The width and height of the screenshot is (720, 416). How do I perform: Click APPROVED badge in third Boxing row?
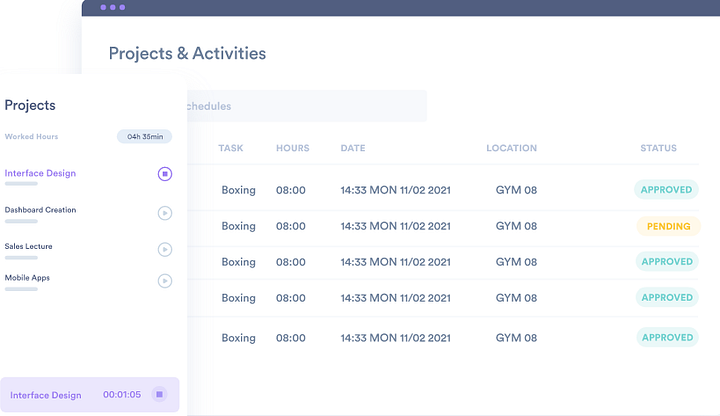pyautogui.click(x=667, y=261)
